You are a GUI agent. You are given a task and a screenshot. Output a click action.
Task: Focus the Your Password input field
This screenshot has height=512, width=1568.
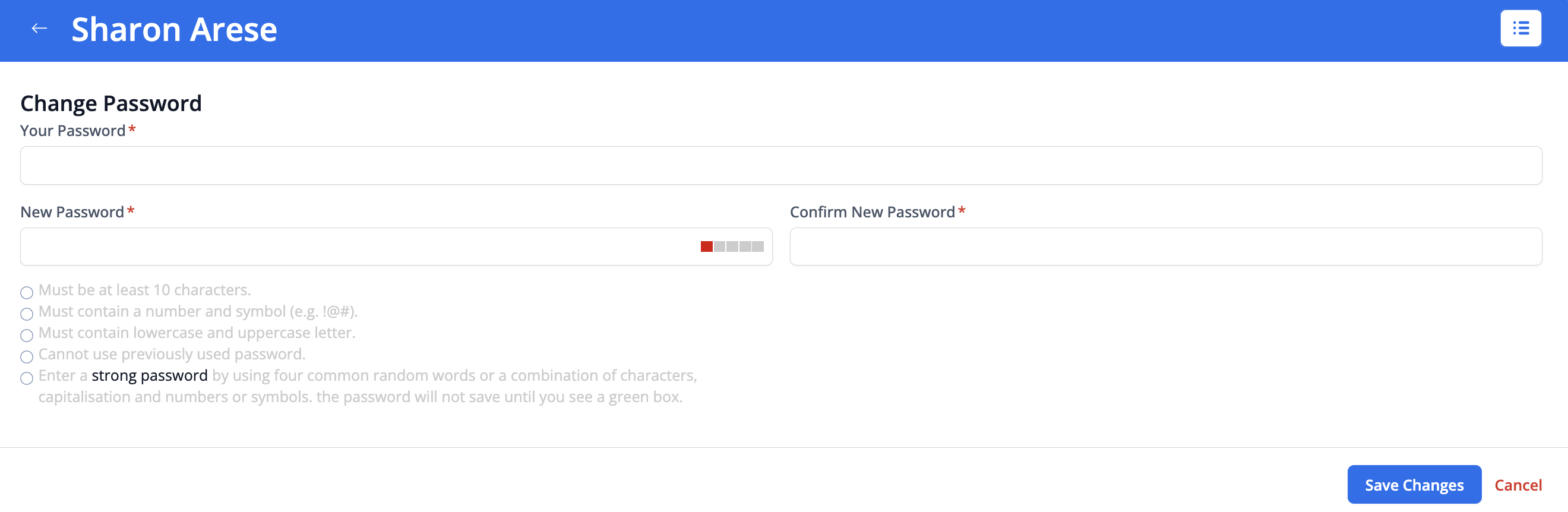[780, 166]
